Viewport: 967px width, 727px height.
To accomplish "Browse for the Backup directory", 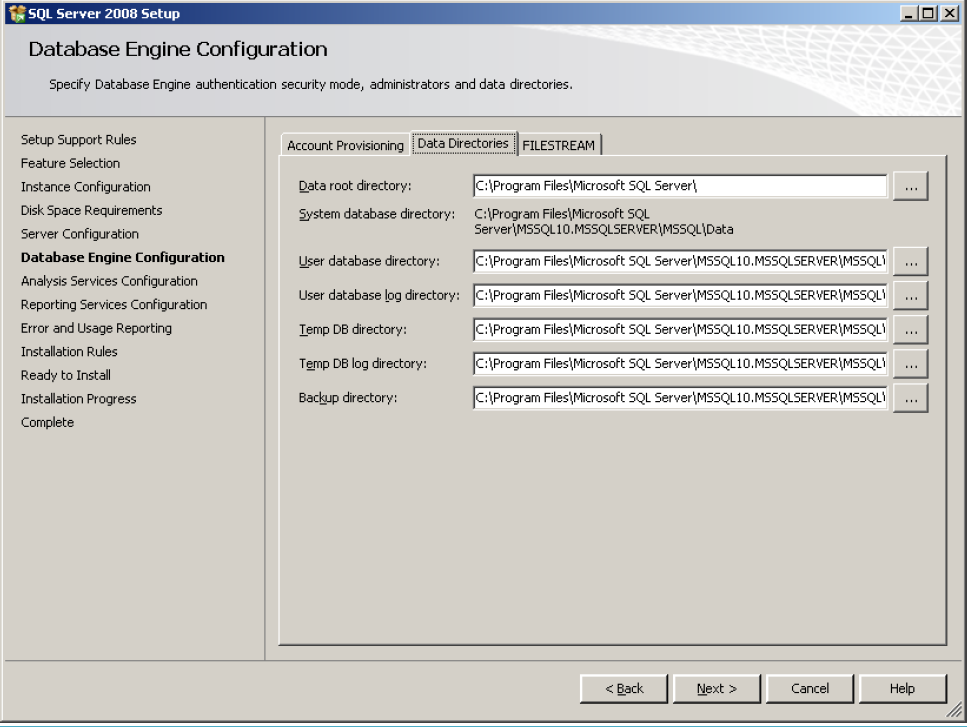I will 911,398.
